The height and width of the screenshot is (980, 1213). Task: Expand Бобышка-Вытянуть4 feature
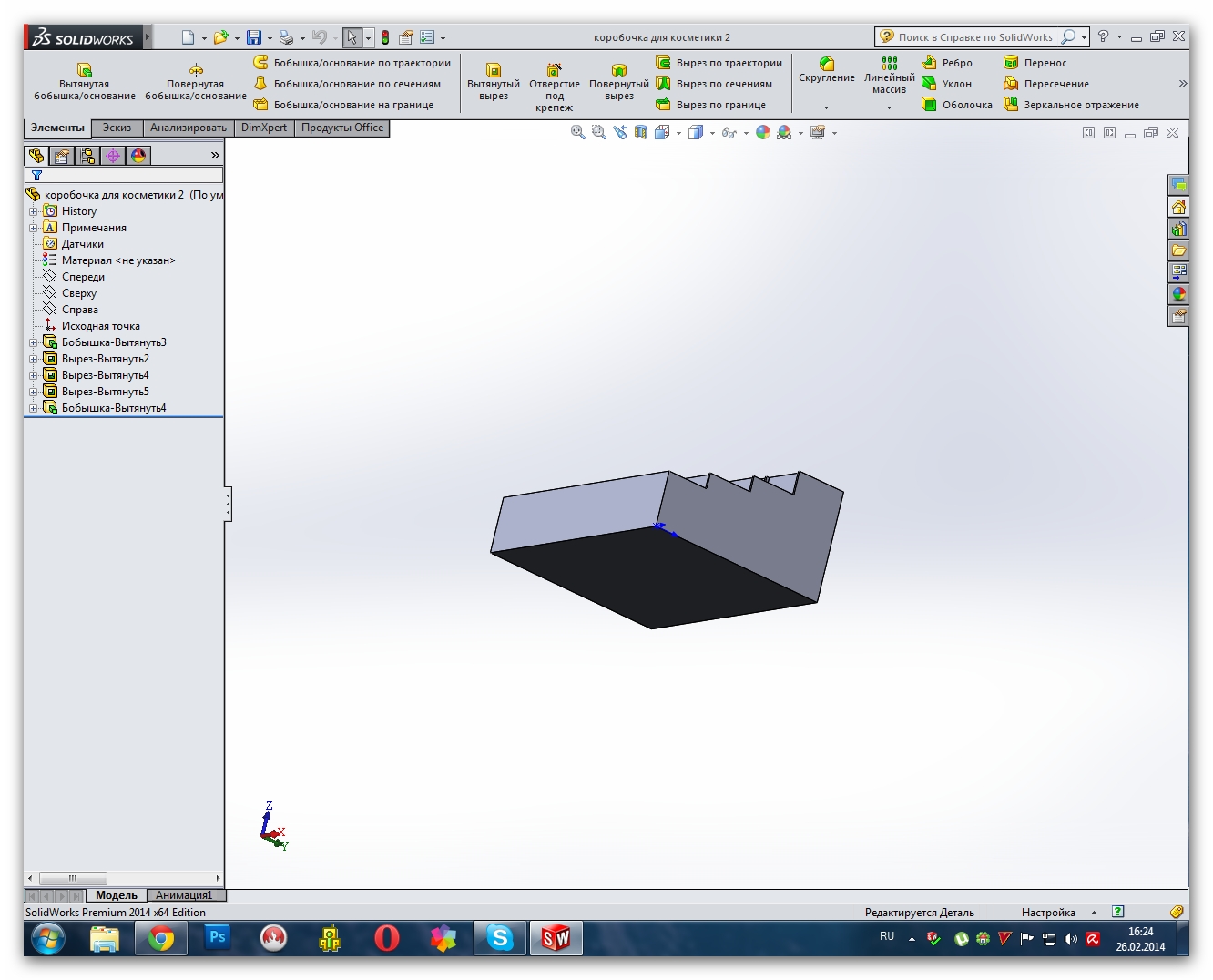click(x=33, y=408)
